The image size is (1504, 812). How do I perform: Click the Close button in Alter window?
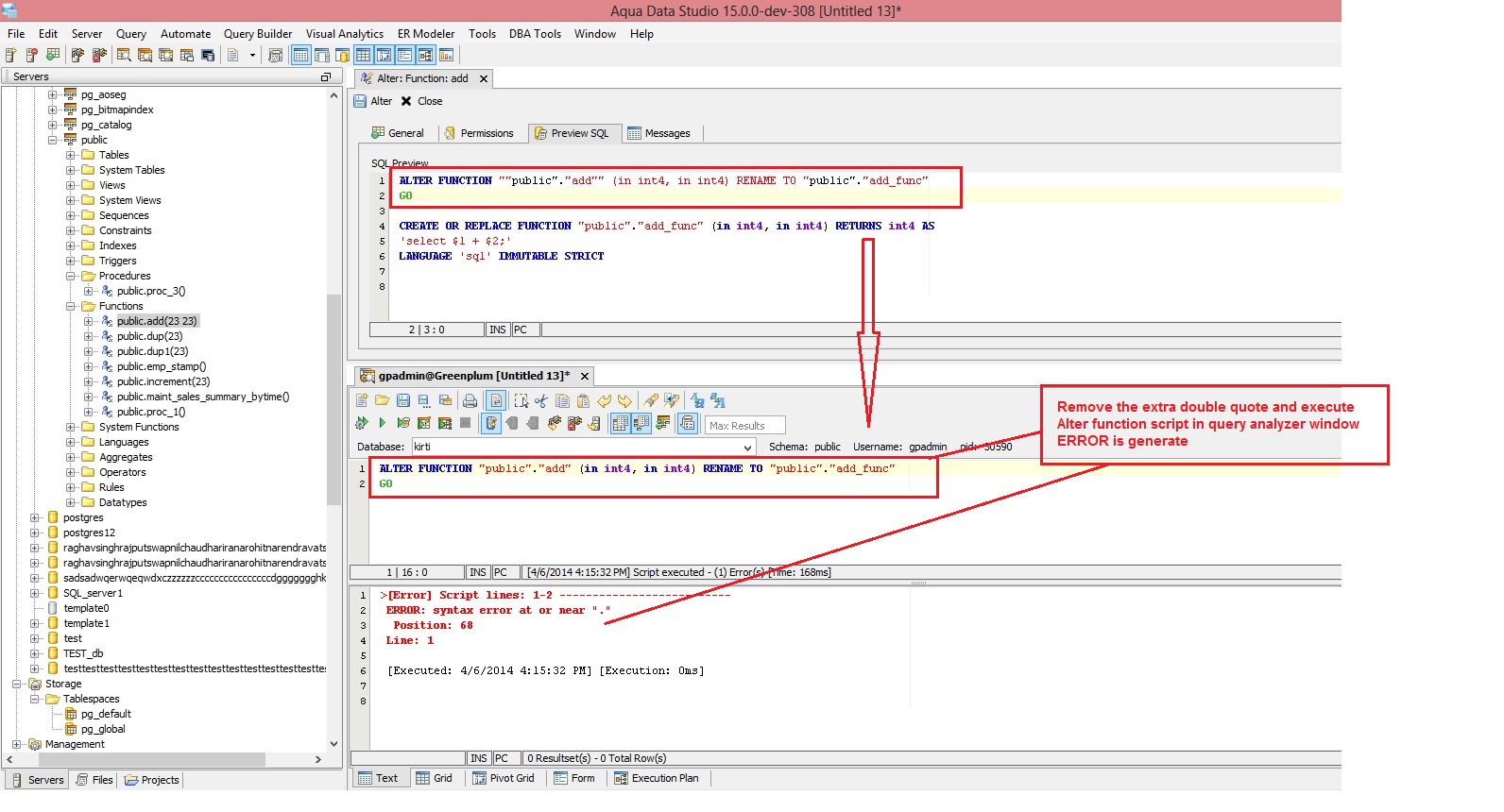[x=421, y=101]
